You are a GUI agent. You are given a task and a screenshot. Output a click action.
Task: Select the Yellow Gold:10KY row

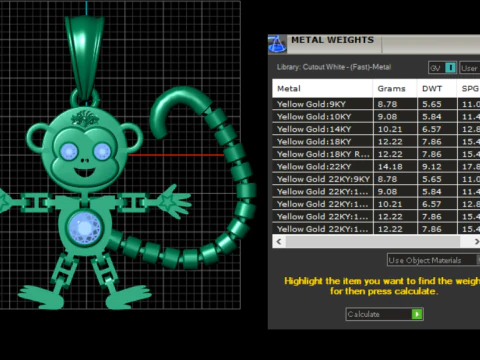click(376, 117)
